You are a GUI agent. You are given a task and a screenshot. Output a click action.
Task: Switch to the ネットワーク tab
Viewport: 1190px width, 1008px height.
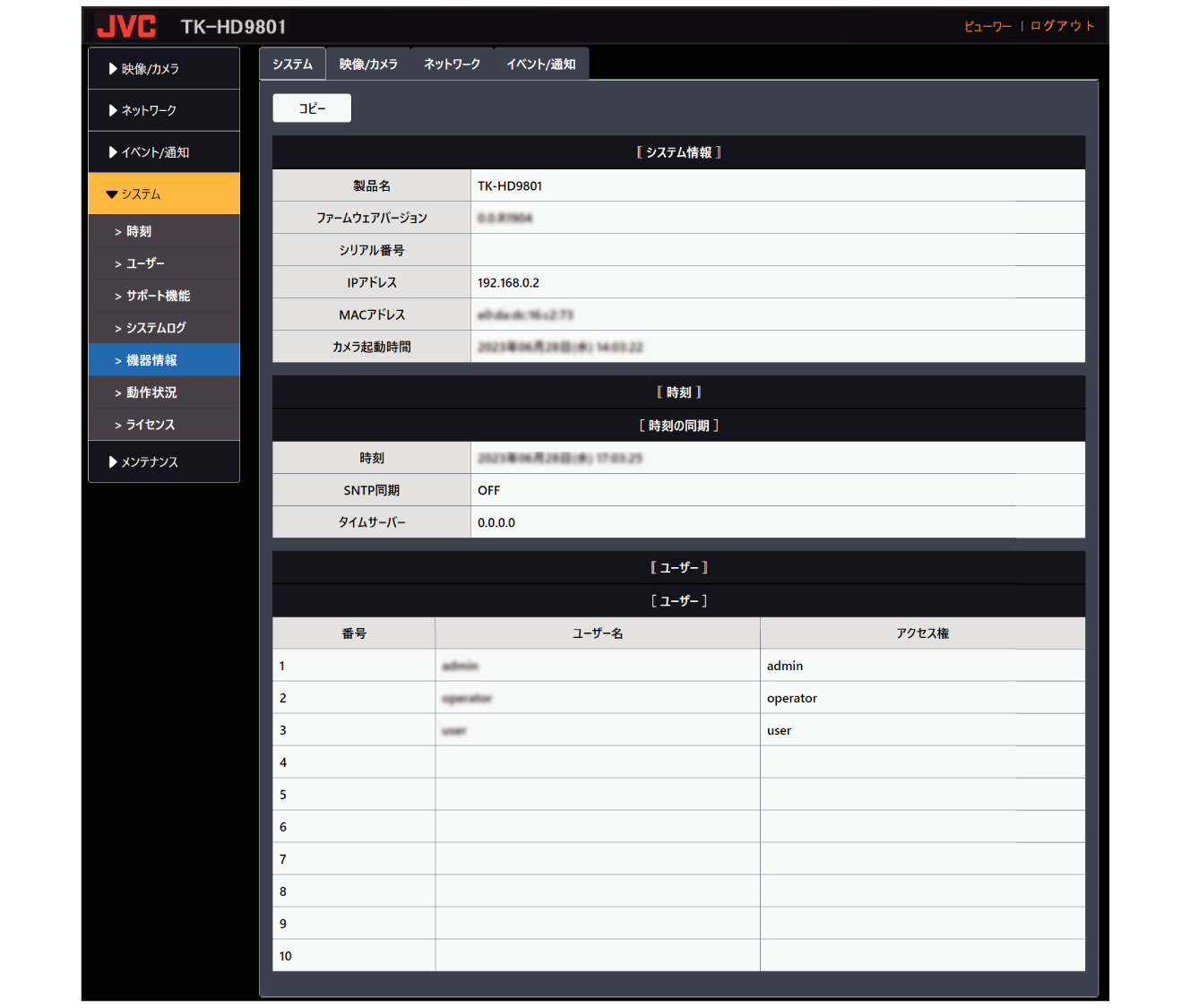[x=452, y=64]
